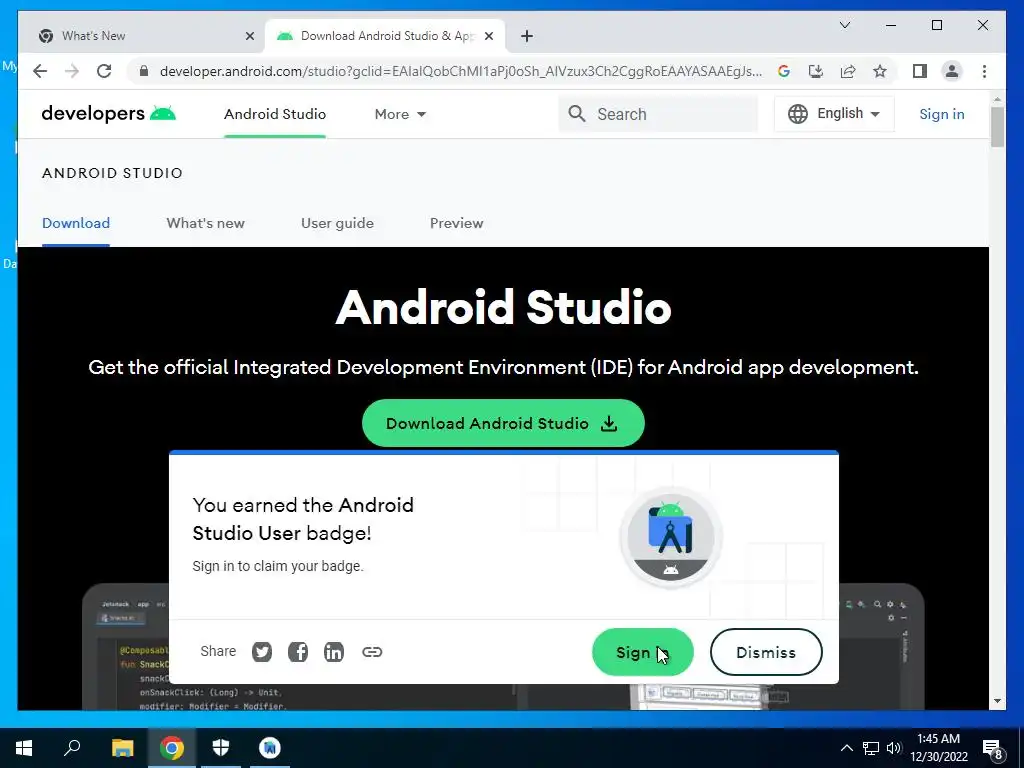Image resolution: width=1024 pixels, height=768 pixels.
Task: Open Android Studio taskbar icon
Action: coord(270,748)
